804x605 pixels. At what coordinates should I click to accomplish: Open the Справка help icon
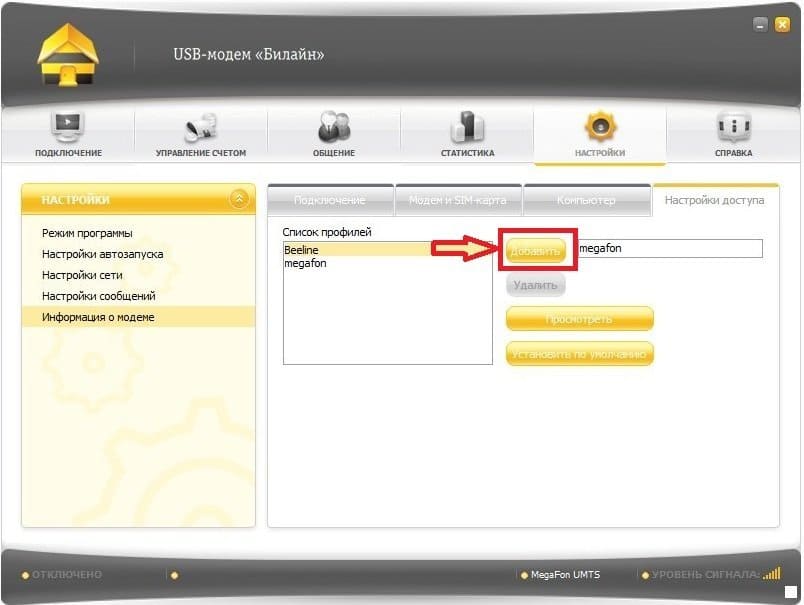pyautogui.click(x=733, y=126)
